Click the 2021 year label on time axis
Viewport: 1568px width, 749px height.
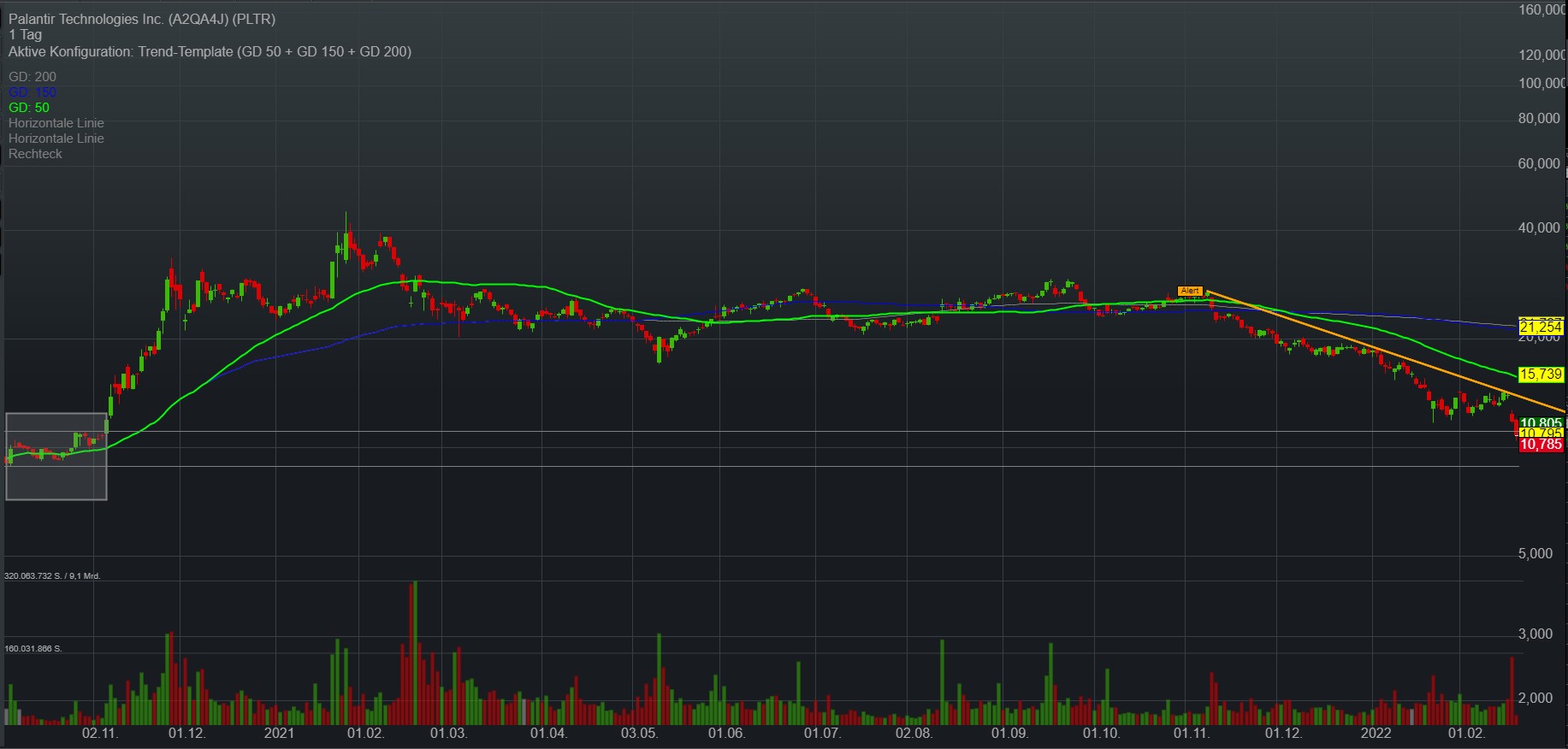coord(279,734)
